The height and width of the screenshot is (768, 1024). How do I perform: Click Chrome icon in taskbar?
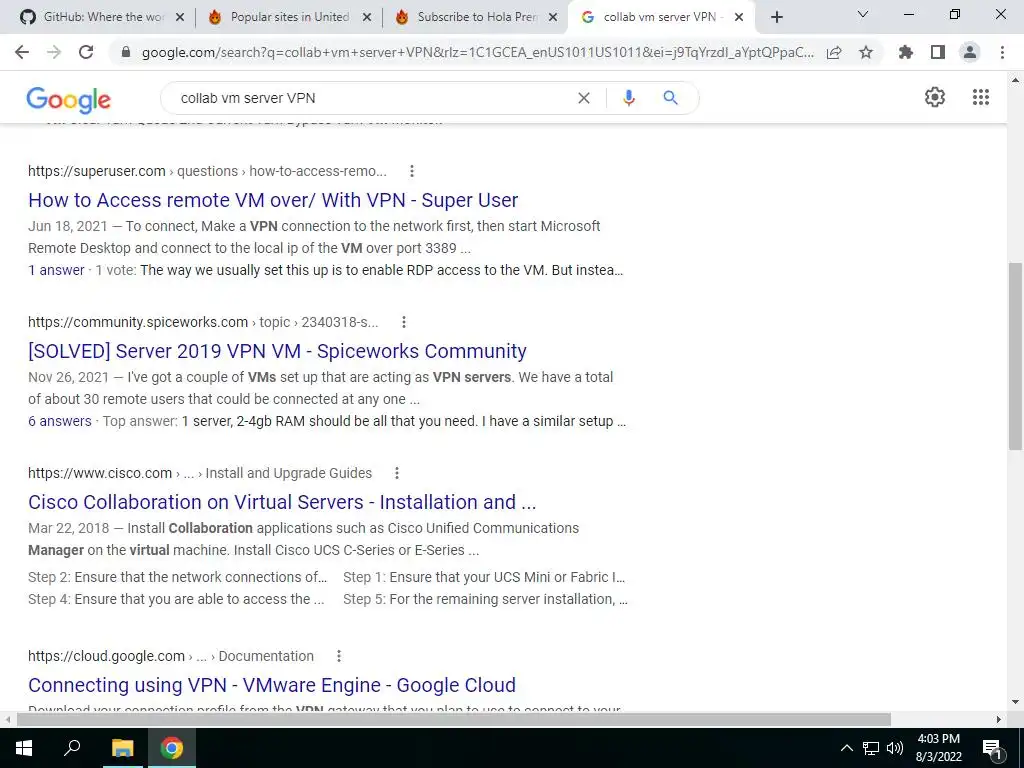172,748
